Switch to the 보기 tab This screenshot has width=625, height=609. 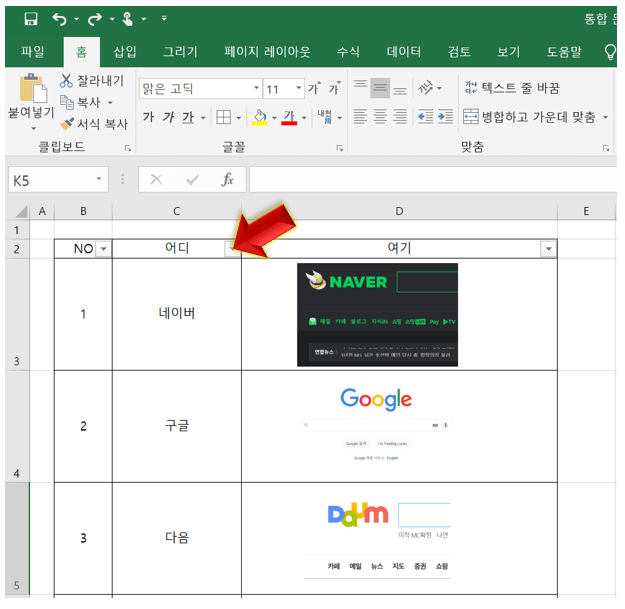[509, 51]
